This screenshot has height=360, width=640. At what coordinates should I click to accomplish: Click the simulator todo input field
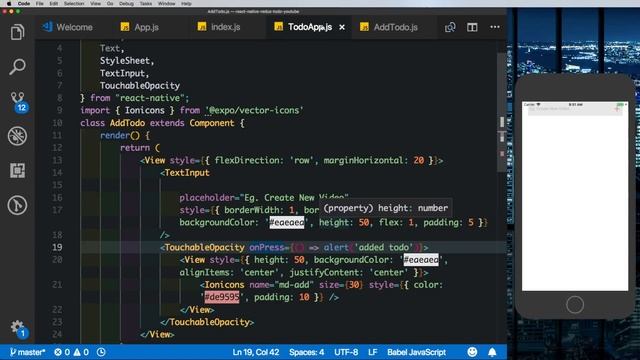(569, 109)
